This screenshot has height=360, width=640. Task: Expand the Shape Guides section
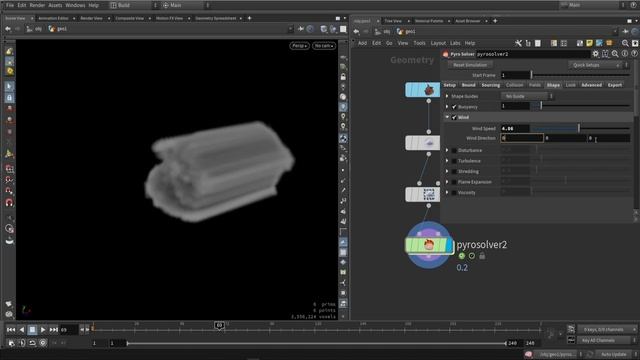pyautogui.click(x=447, y=96)
